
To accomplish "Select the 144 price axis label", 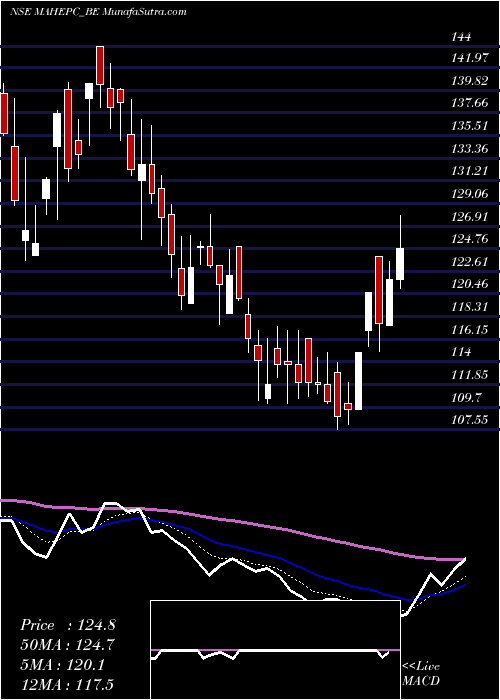I will click(x=461, y=37).
